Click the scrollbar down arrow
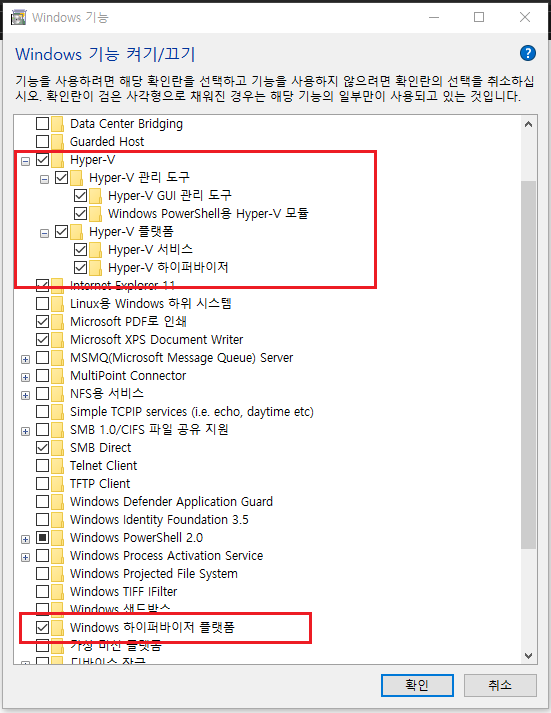 528,656
